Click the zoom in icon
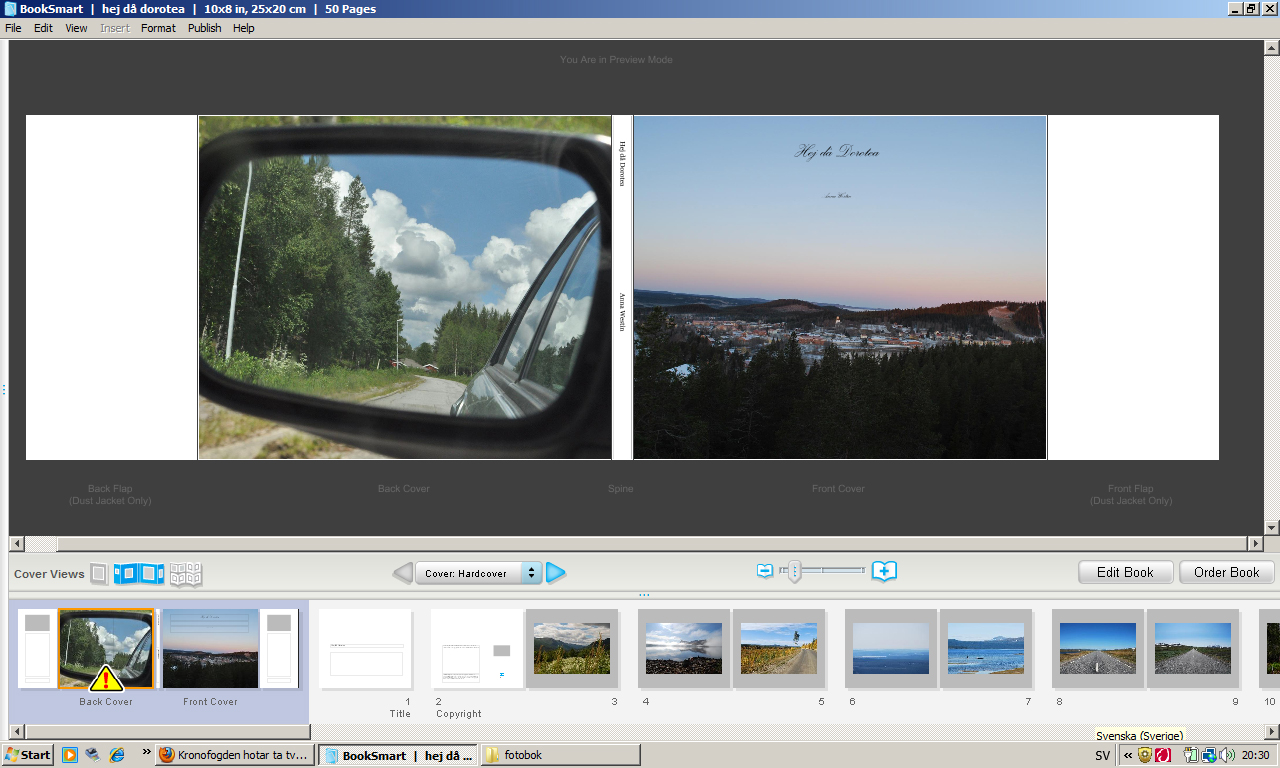This screenshot has width=1280, height=768. coord(884,571)
